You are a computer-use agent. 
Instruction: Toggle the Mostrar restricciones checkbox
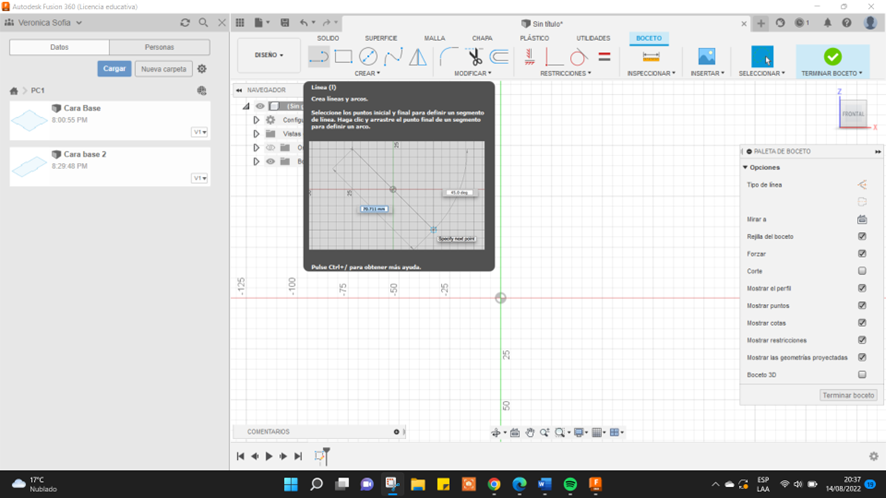point(862,340)
